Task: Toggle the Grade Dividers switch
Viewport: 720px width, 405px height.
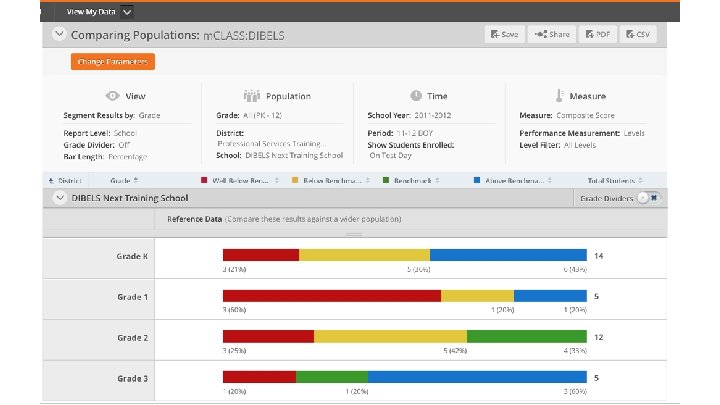Action: point(649,198)
